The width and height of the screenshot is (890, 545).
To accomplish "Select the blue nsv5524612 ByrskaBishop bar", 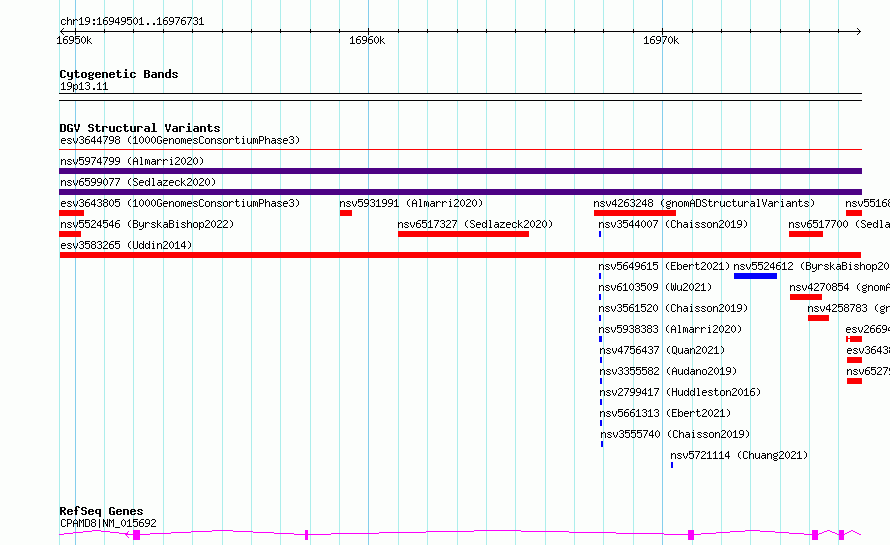I will (755, 276).
